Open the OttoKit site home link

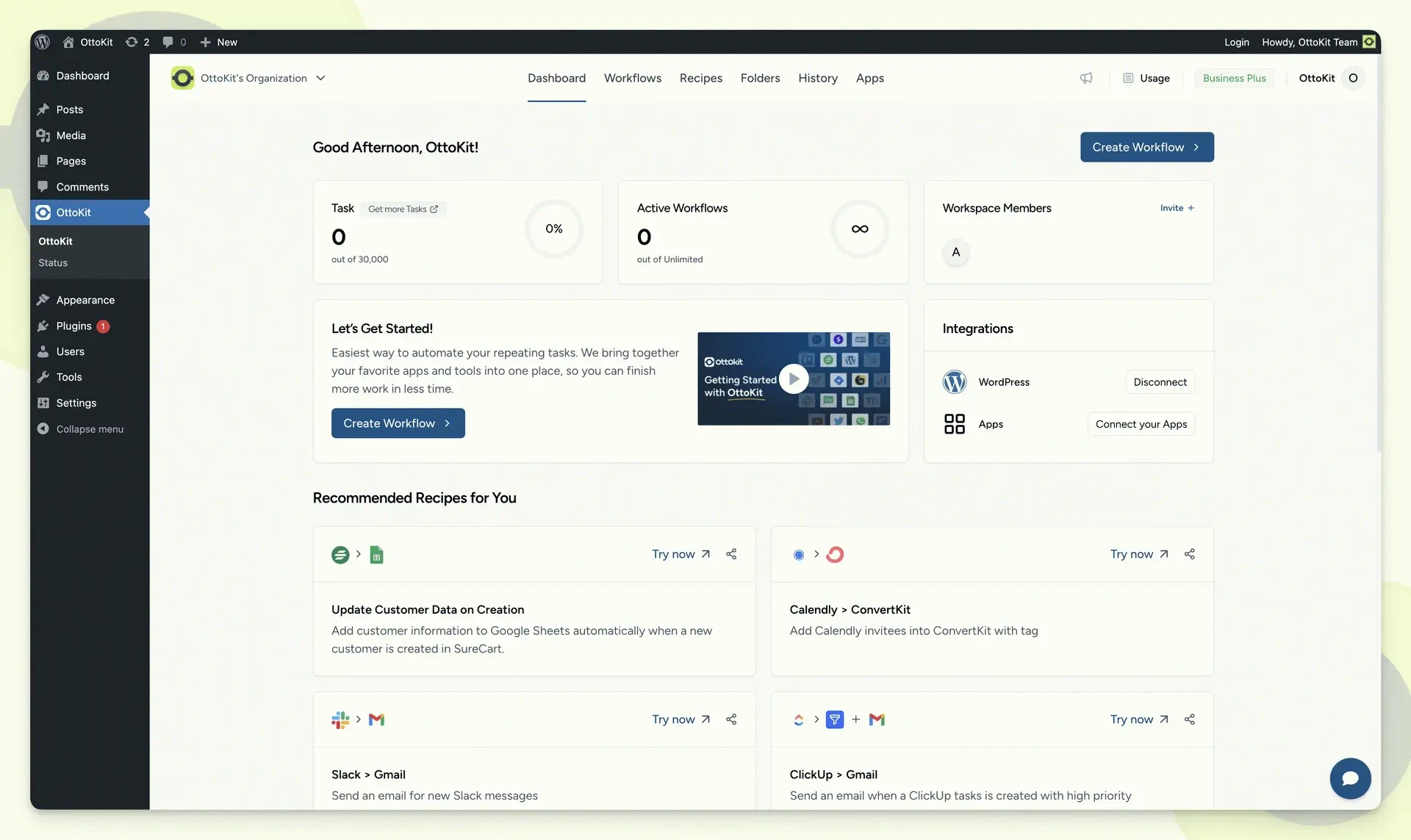[87, 42]
